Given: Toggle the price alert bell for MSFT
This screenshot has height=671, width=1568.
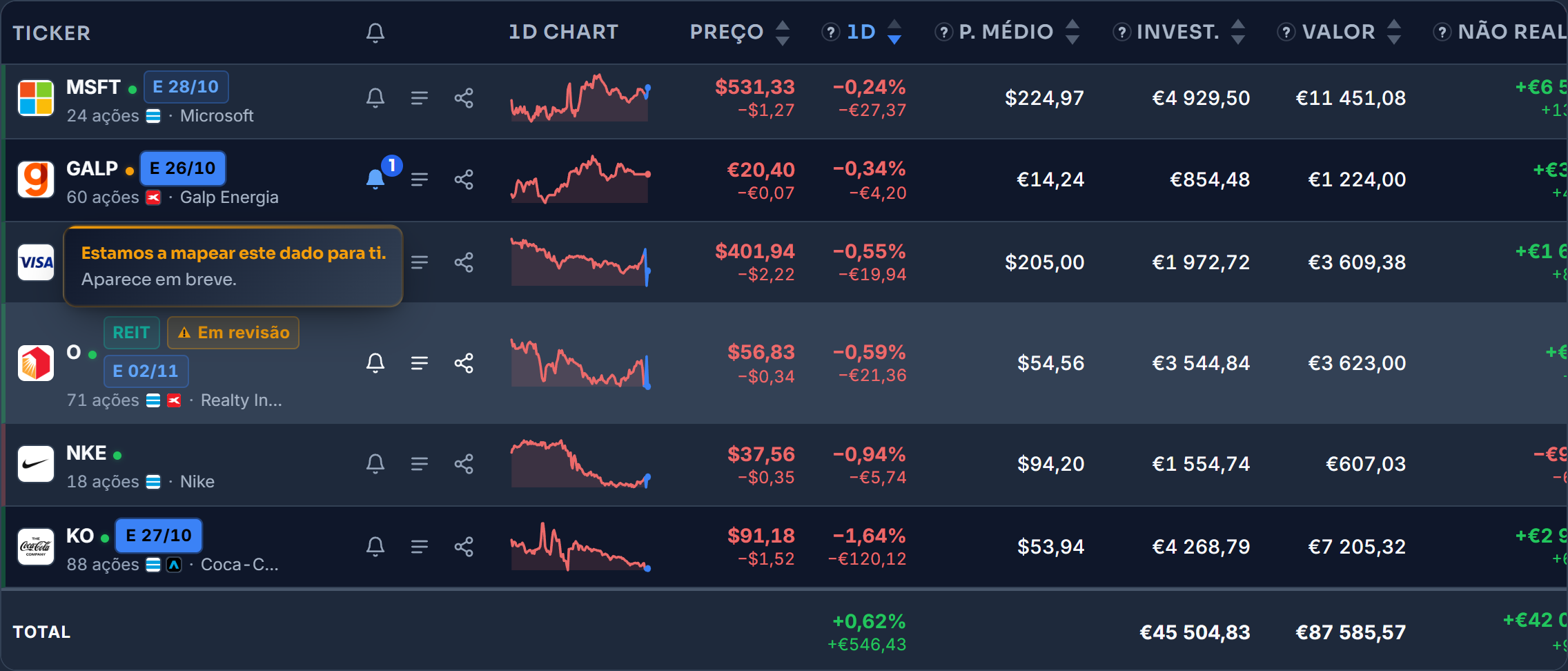Looking at the screenshot, I should 375,98.
